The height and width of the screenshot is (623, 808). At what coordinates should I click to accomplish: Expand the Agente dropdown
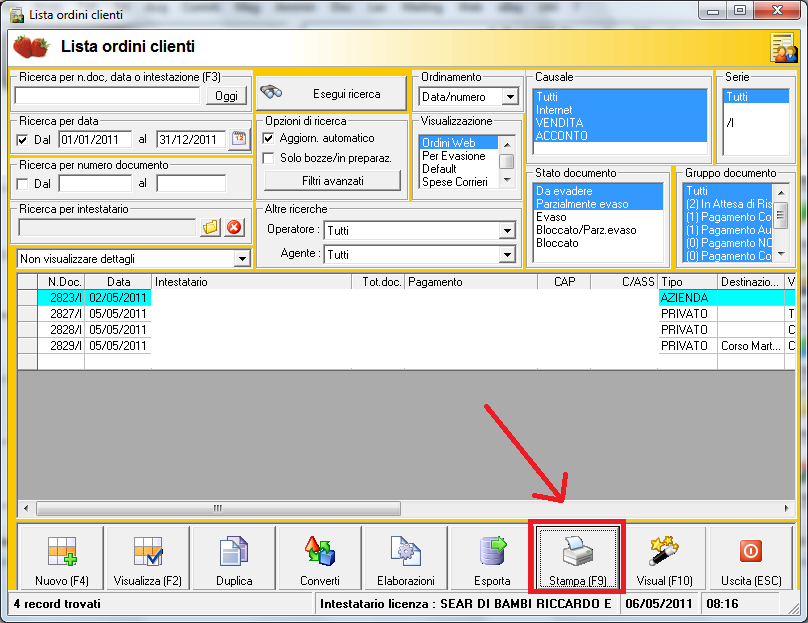click(x=507, y=255)
